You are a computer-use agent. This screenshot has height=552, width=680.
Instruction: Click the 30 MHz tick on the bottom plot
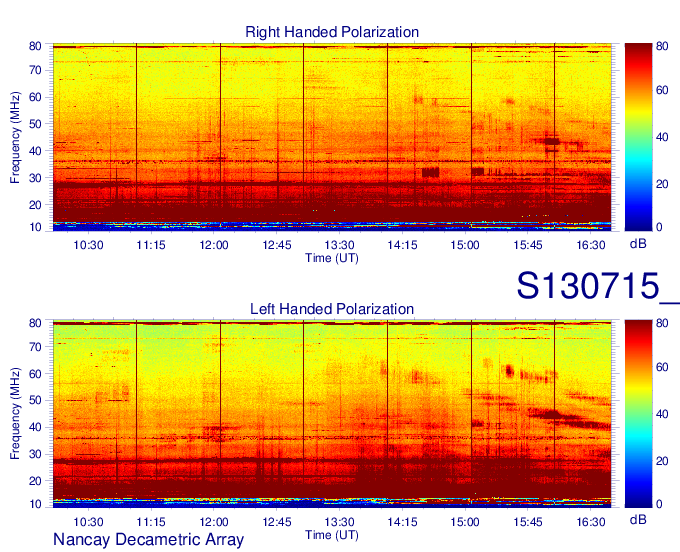[35, 454]
